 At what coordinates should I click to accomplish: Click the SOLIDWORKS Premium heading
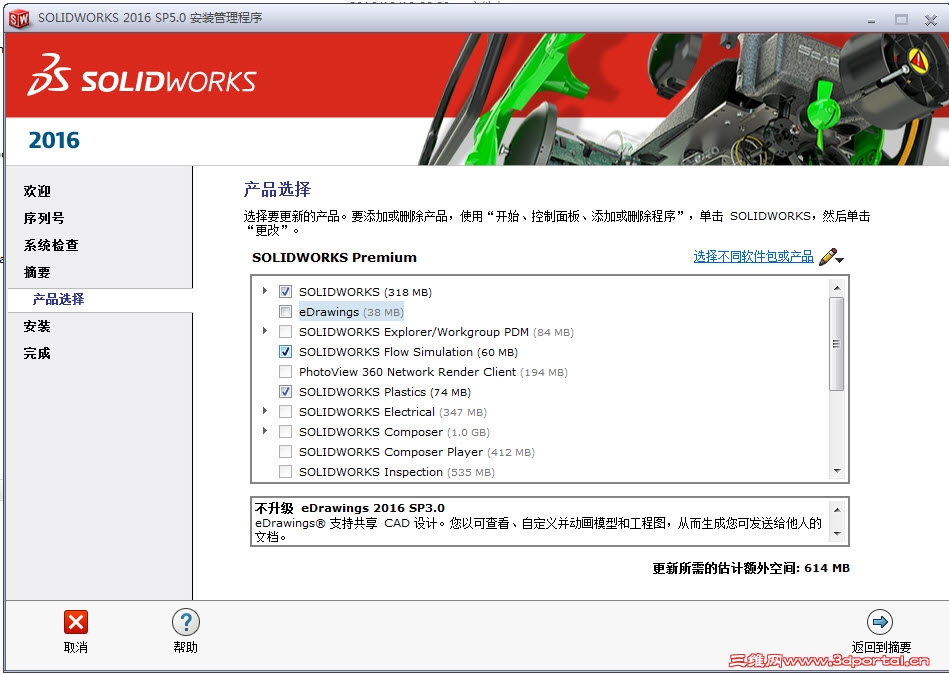(334, 257)
